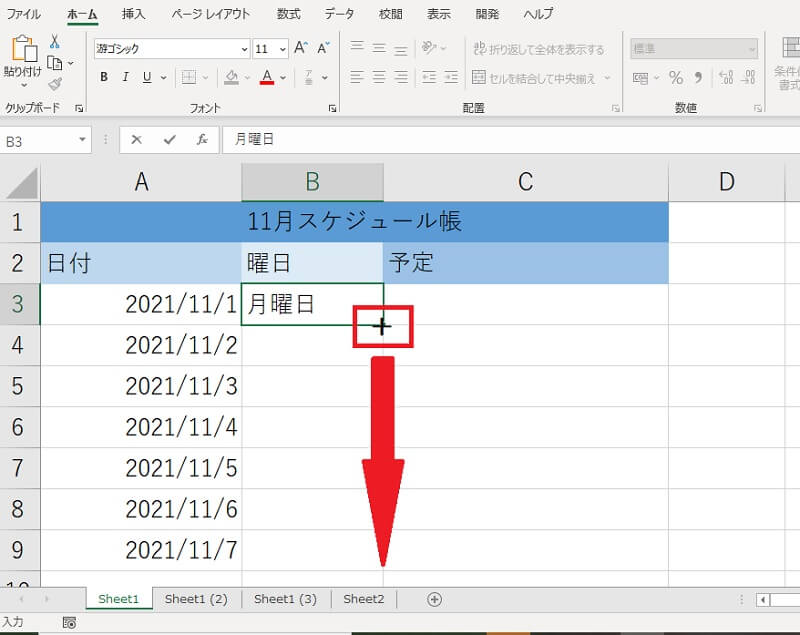Toggle italic formatting
This screenshot has height=635, width=800.
(126, 78)
